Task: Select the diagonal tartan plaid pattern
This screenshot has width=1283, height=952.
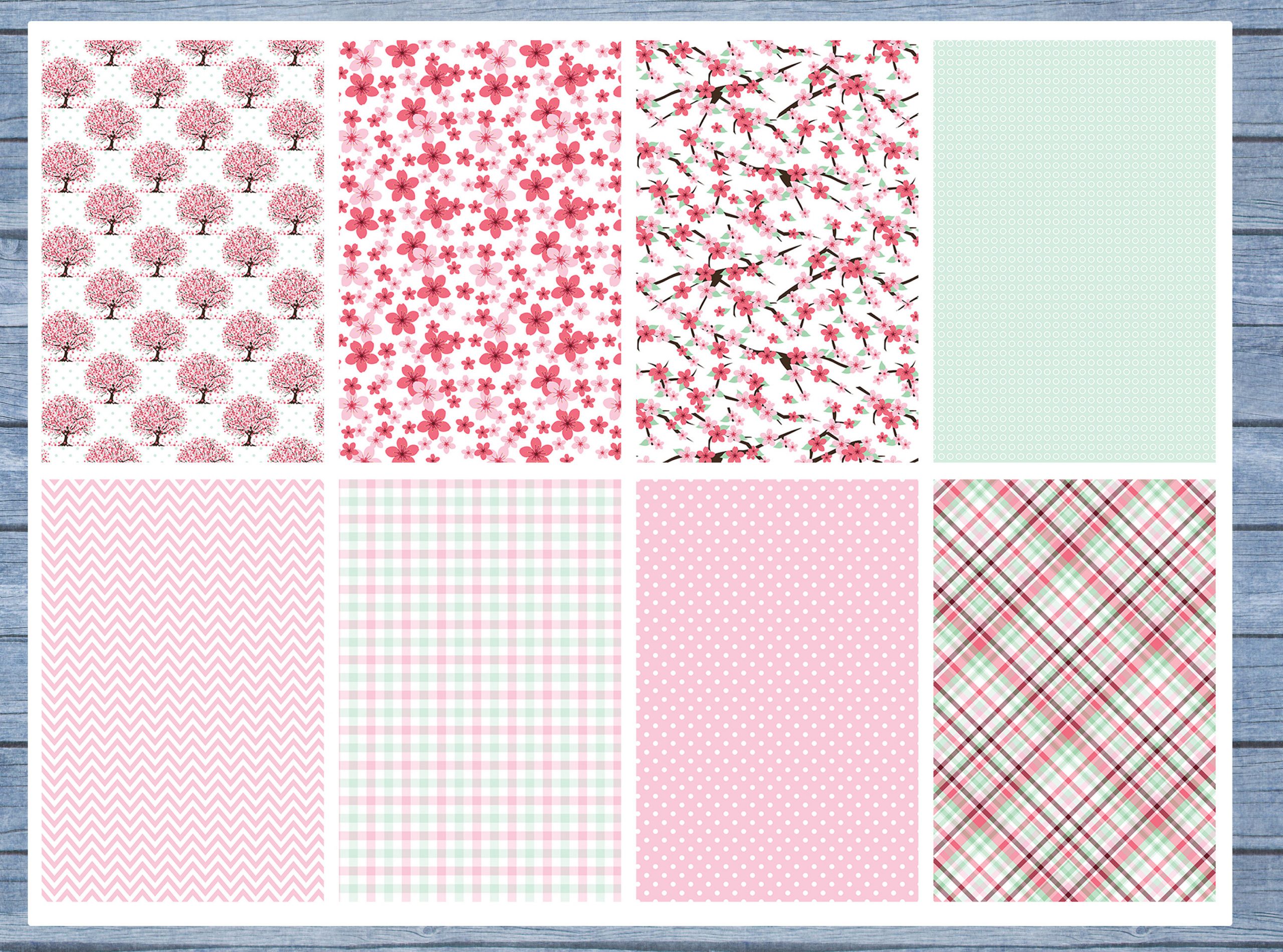Action: point(1075,690)
